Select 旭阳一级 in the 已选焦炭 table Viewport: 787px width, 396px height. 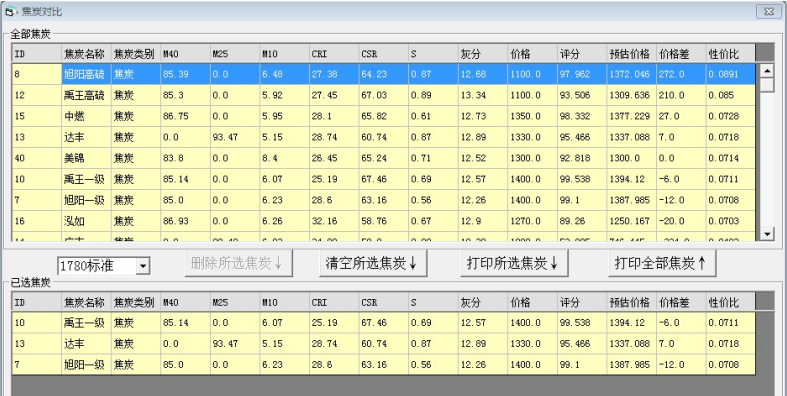(x=384, y=365)
